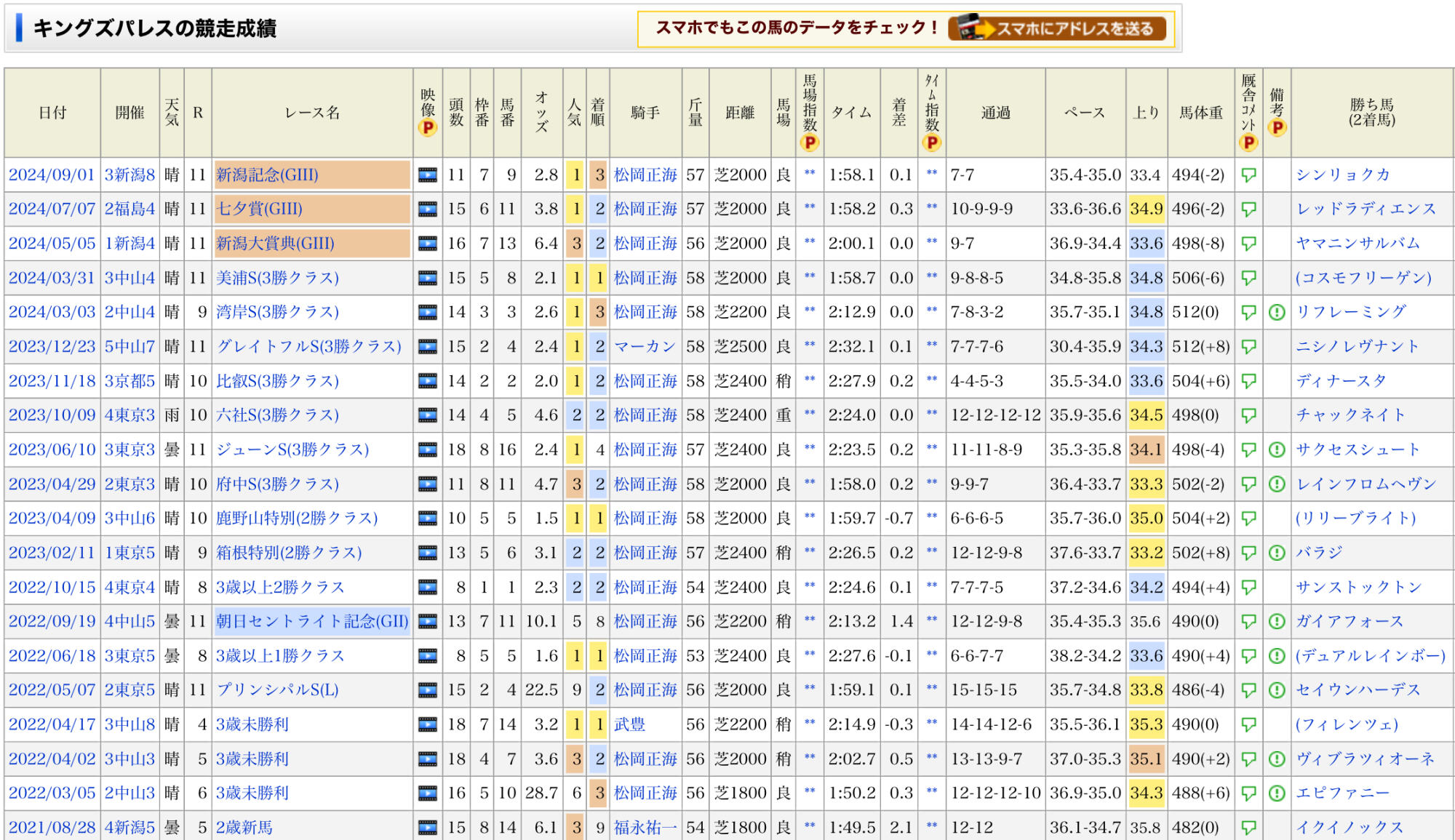The height and width of the screenshot is (840, 1455).
Task: Click the ** track index for 2024/07/07 row
Action: (810, 209)
